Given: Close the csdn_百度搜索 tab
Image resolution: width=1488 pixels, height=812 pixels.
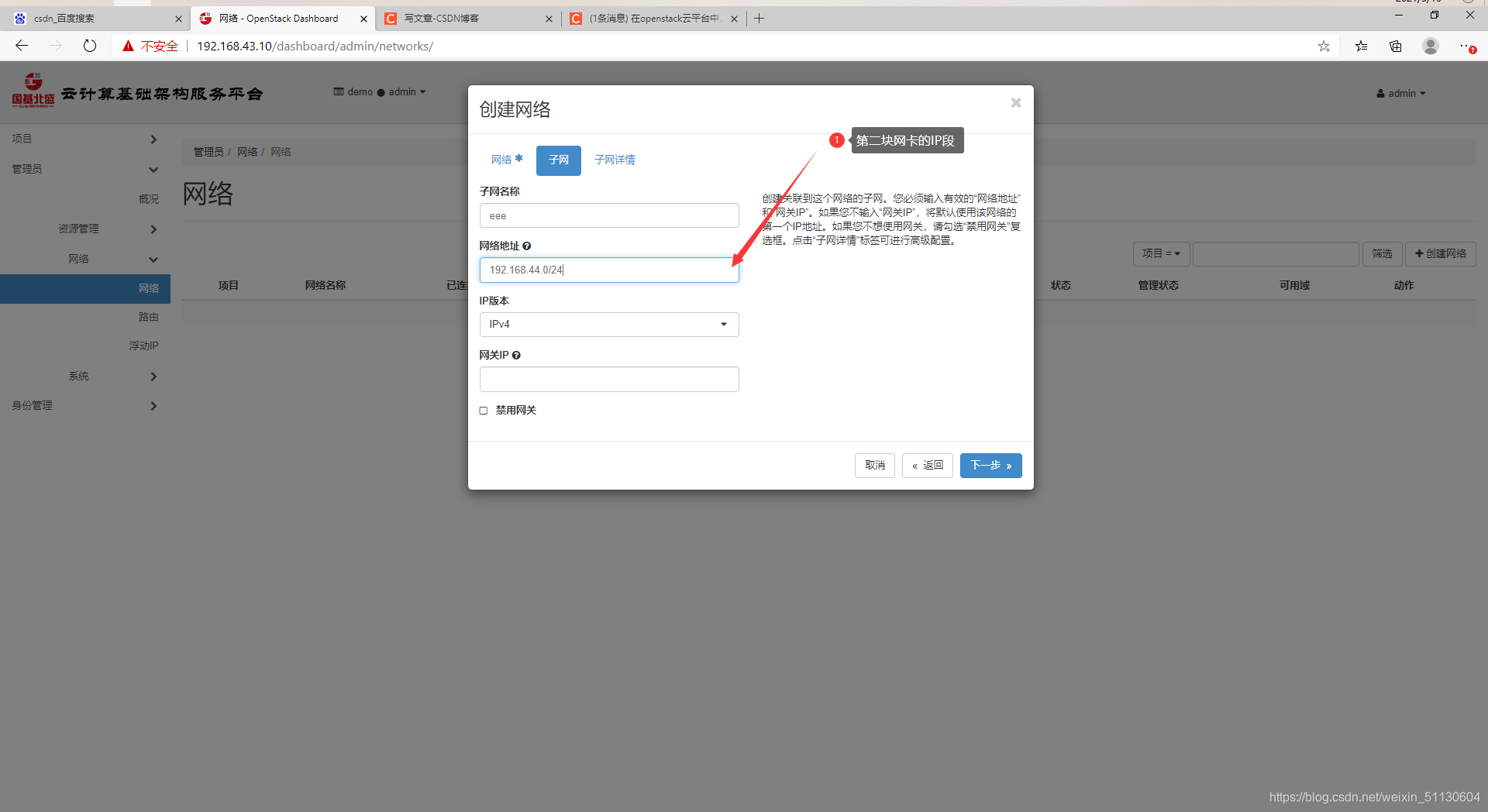Looking at the screenshot, I should (x=178, y=19).
